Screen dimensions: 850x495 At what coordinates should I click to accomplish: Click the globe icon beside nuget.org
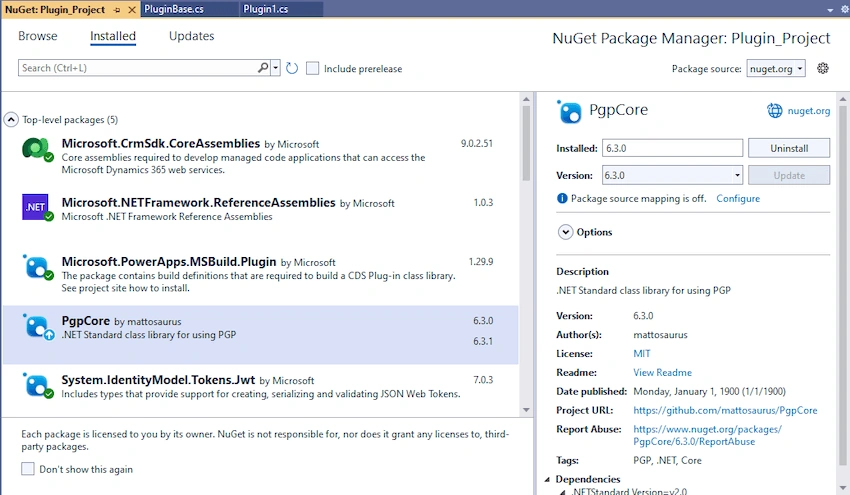coord(774,111)
